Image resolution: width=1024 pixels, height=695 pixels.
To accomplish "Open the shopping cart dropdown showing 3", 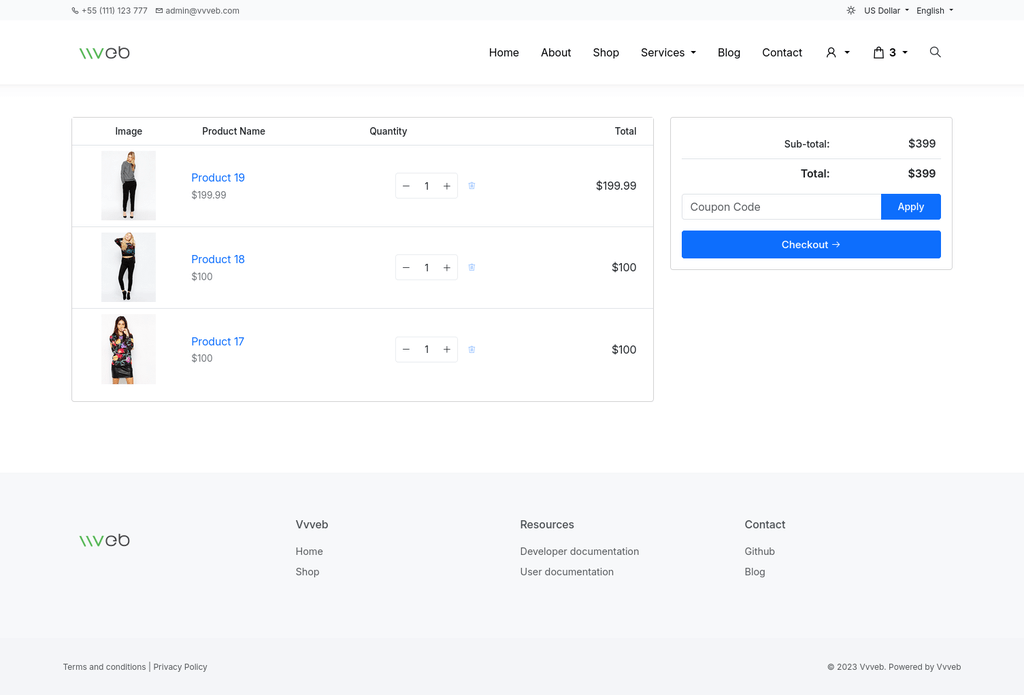I will (x=891, y=52).
